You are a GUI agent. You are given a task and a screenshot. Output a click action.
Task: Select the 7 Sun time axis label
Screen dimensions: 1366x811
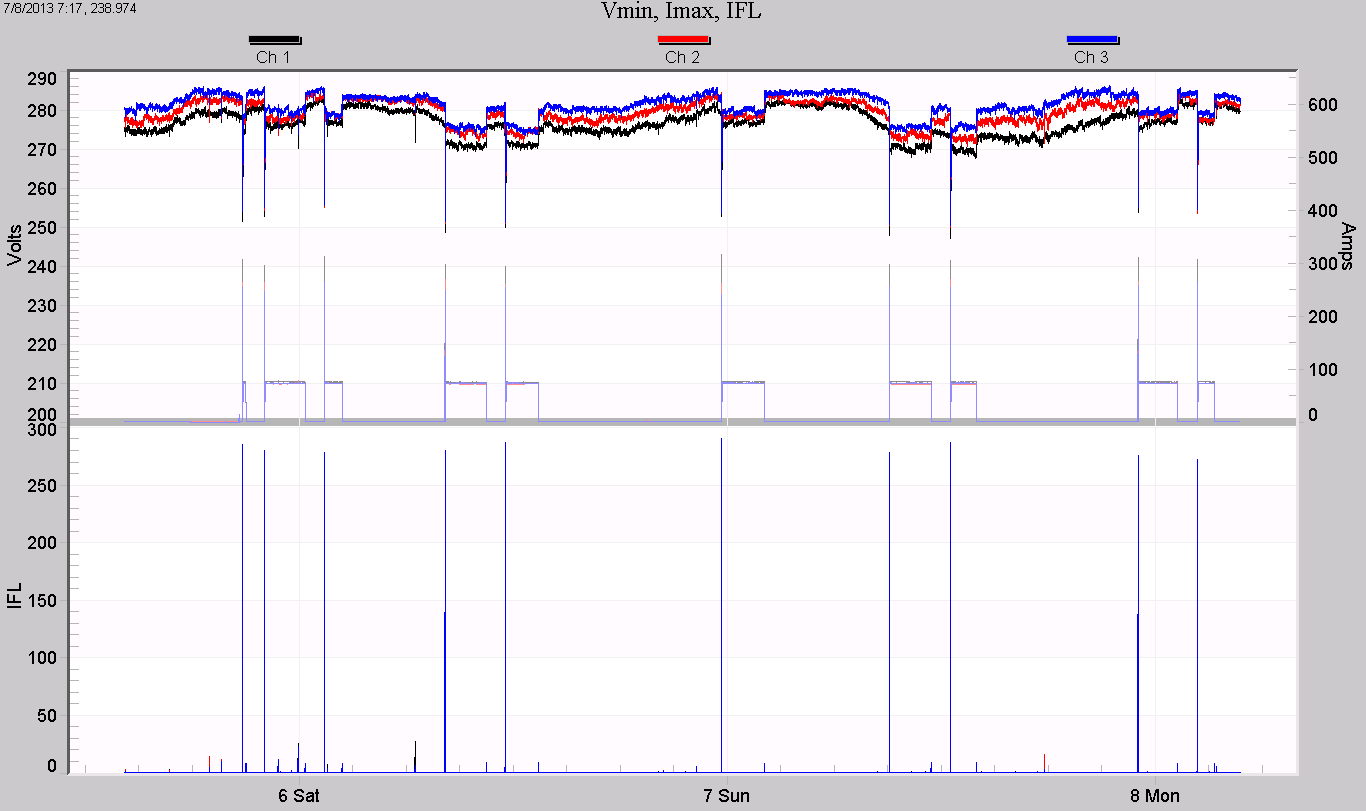tap(728, 796)
